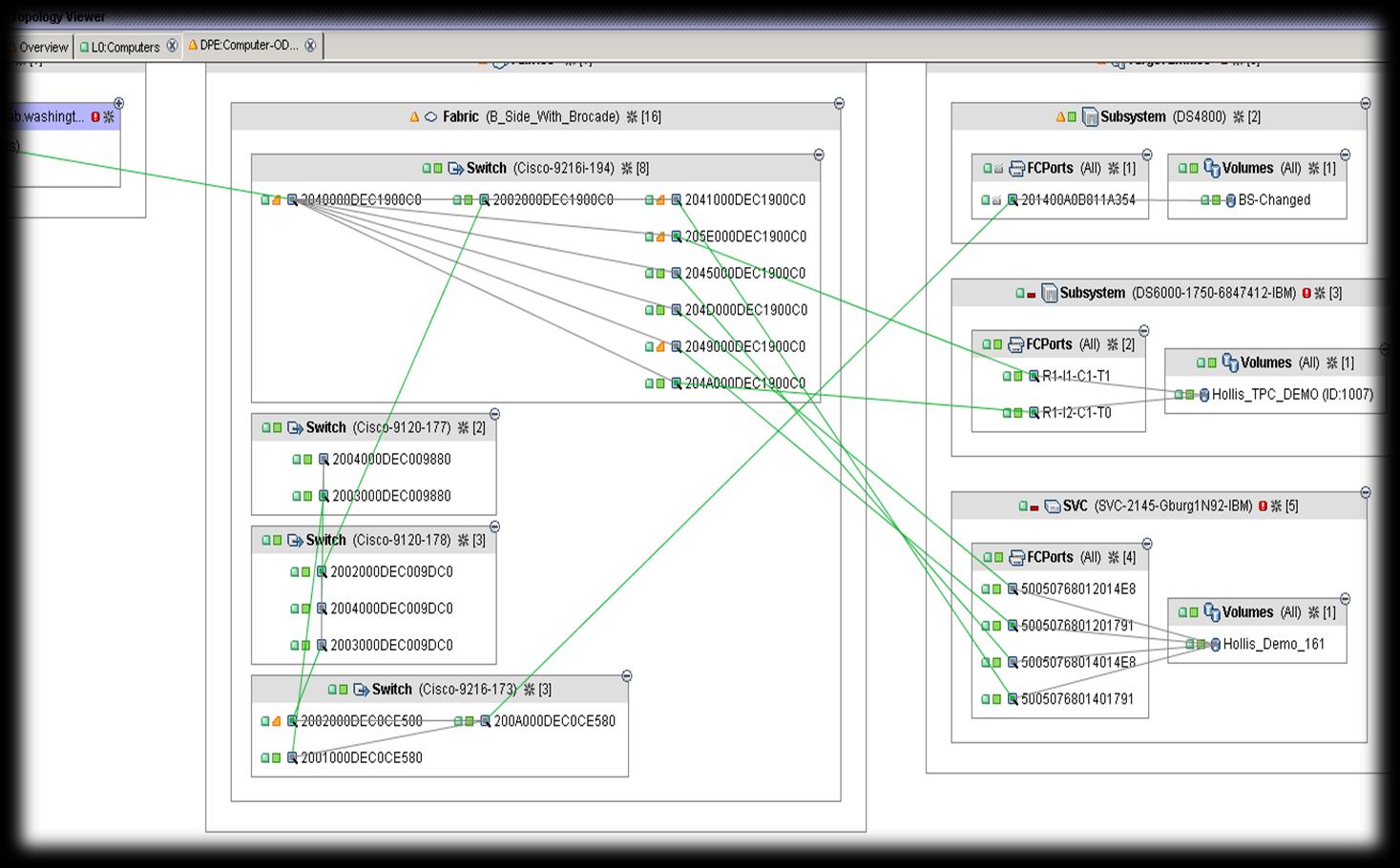Select port 2049000DEC1900C0 icon
The width and height of the screenshot is (1400, 868).
[677, 347]
